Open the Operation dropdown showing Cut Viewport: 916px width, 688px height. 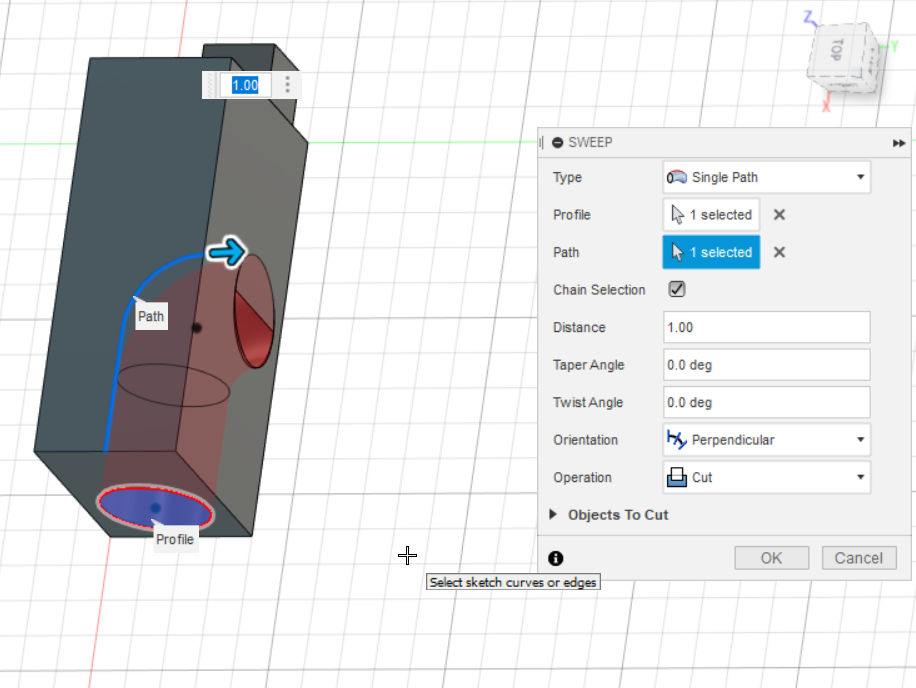[766, 478]
